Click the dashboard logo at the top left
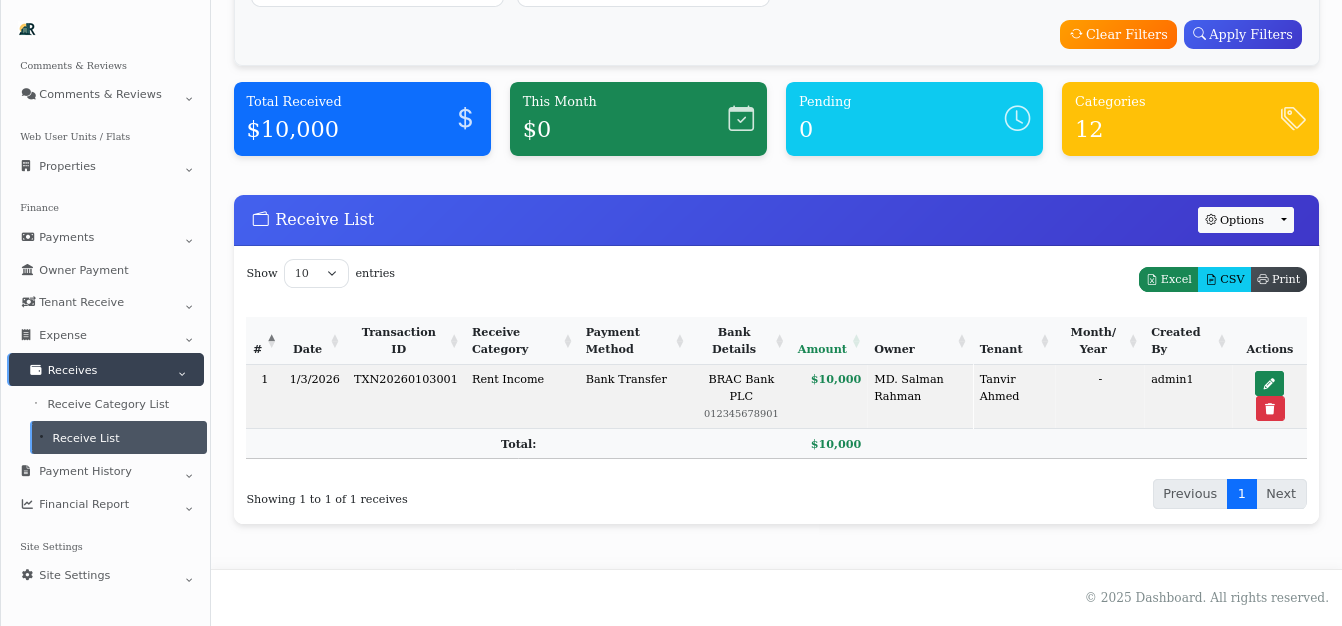Image resolution: width=1342 pixels, height=626 pixels. [x=27, y=29]
